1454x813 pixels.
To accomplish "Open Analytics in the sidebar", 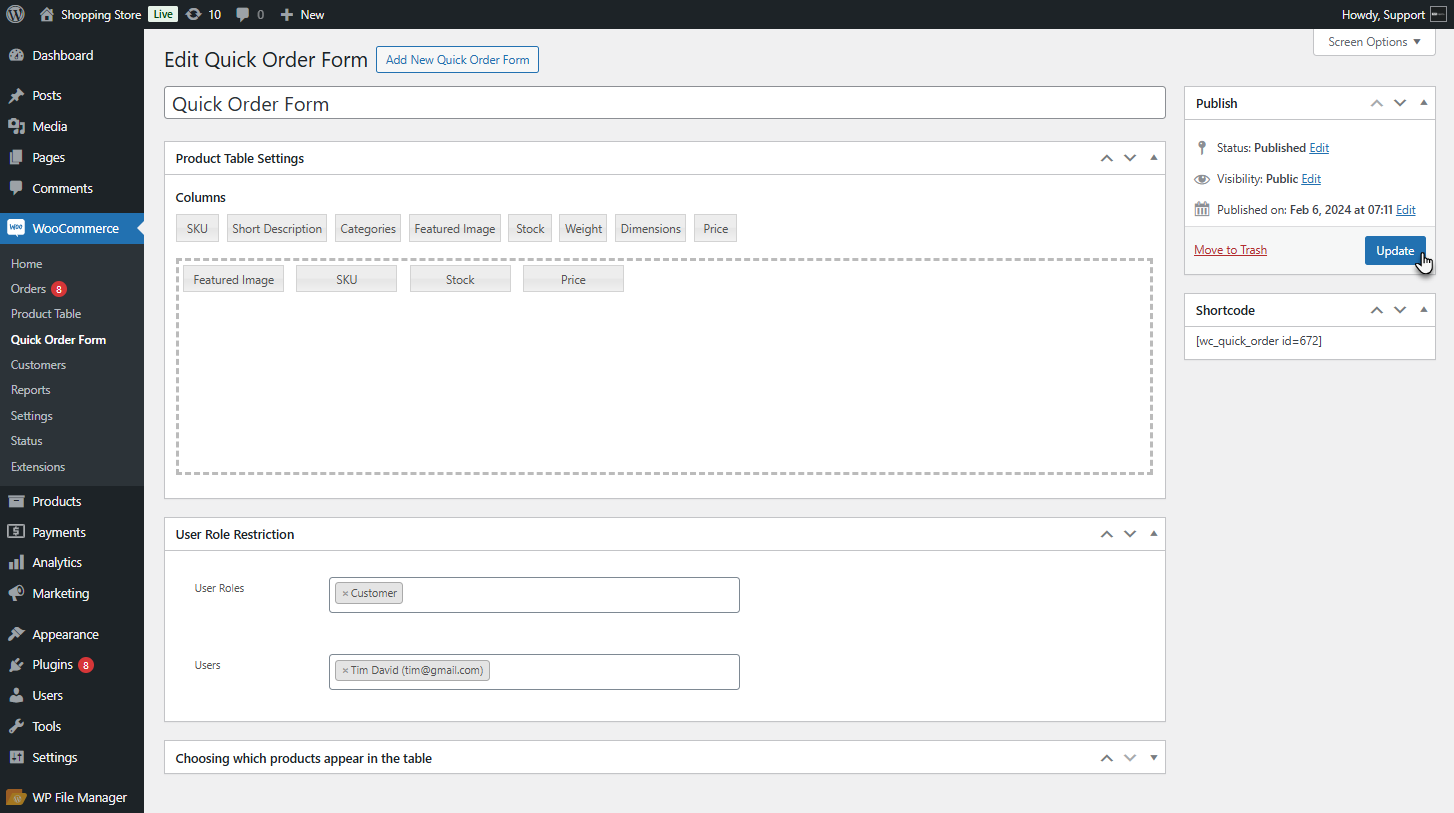I will coord(57,563).
